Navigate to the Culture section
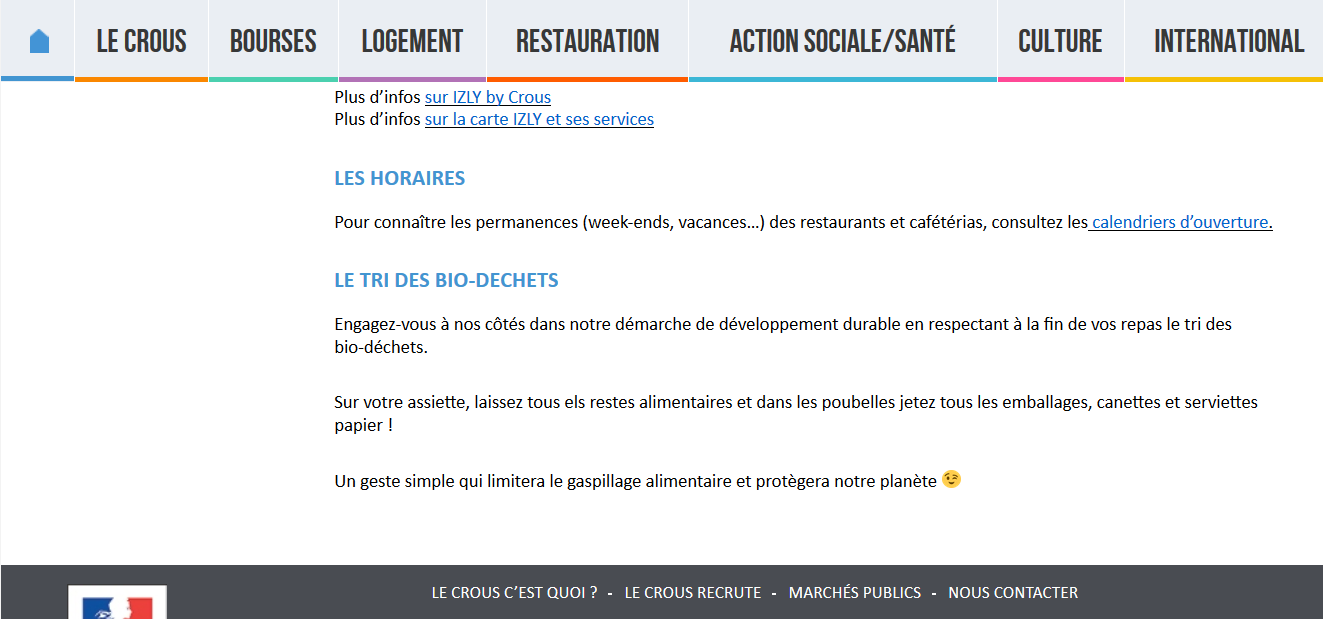 tap(1060, 41)
